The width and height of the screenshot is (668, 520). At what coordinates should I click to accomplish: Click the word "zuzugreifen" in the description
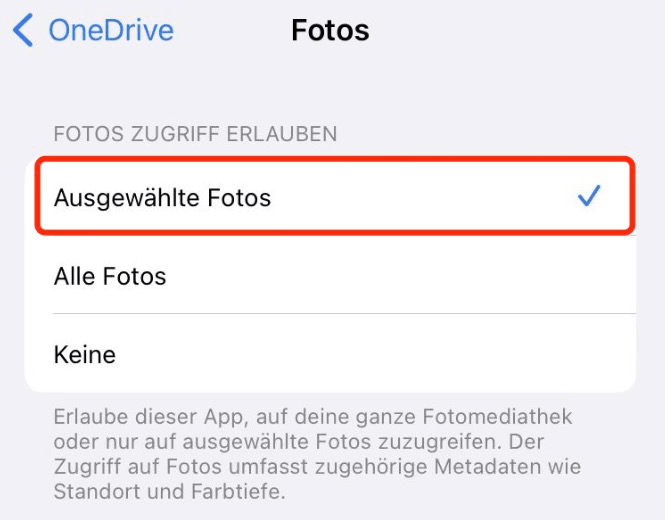pyautogui.click(x=435, y=442)
